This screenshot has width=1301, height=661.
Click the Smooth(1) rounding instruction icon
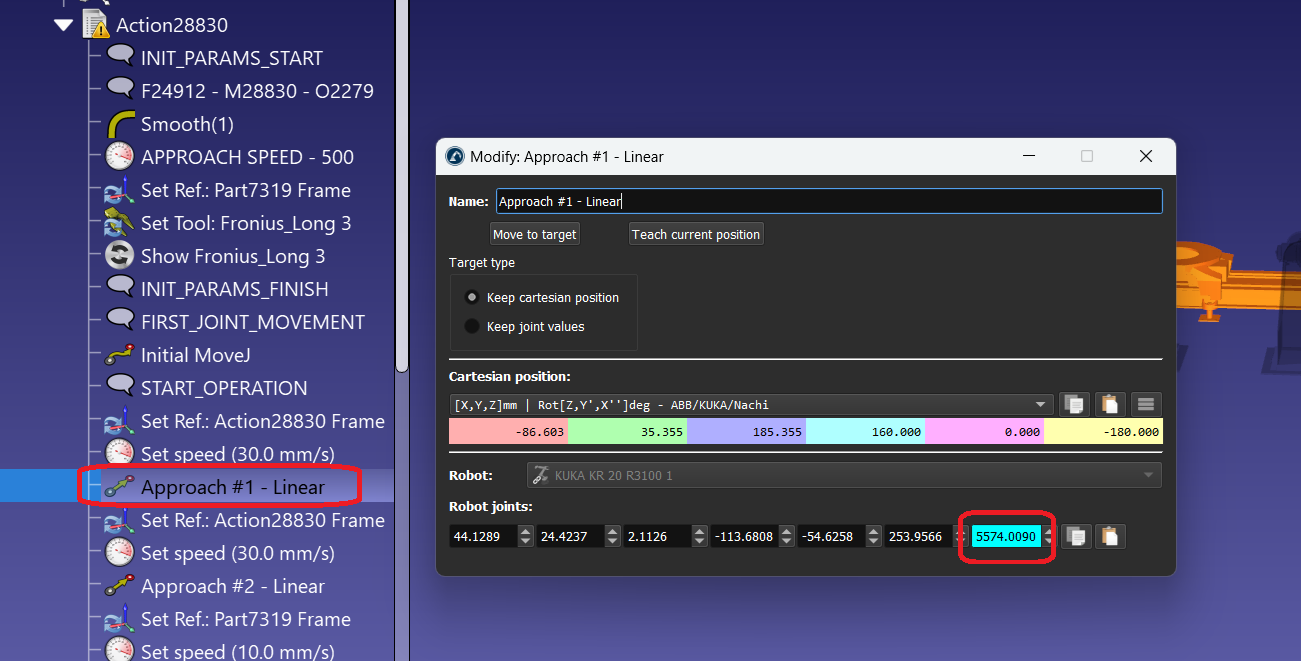pos(120,124)
